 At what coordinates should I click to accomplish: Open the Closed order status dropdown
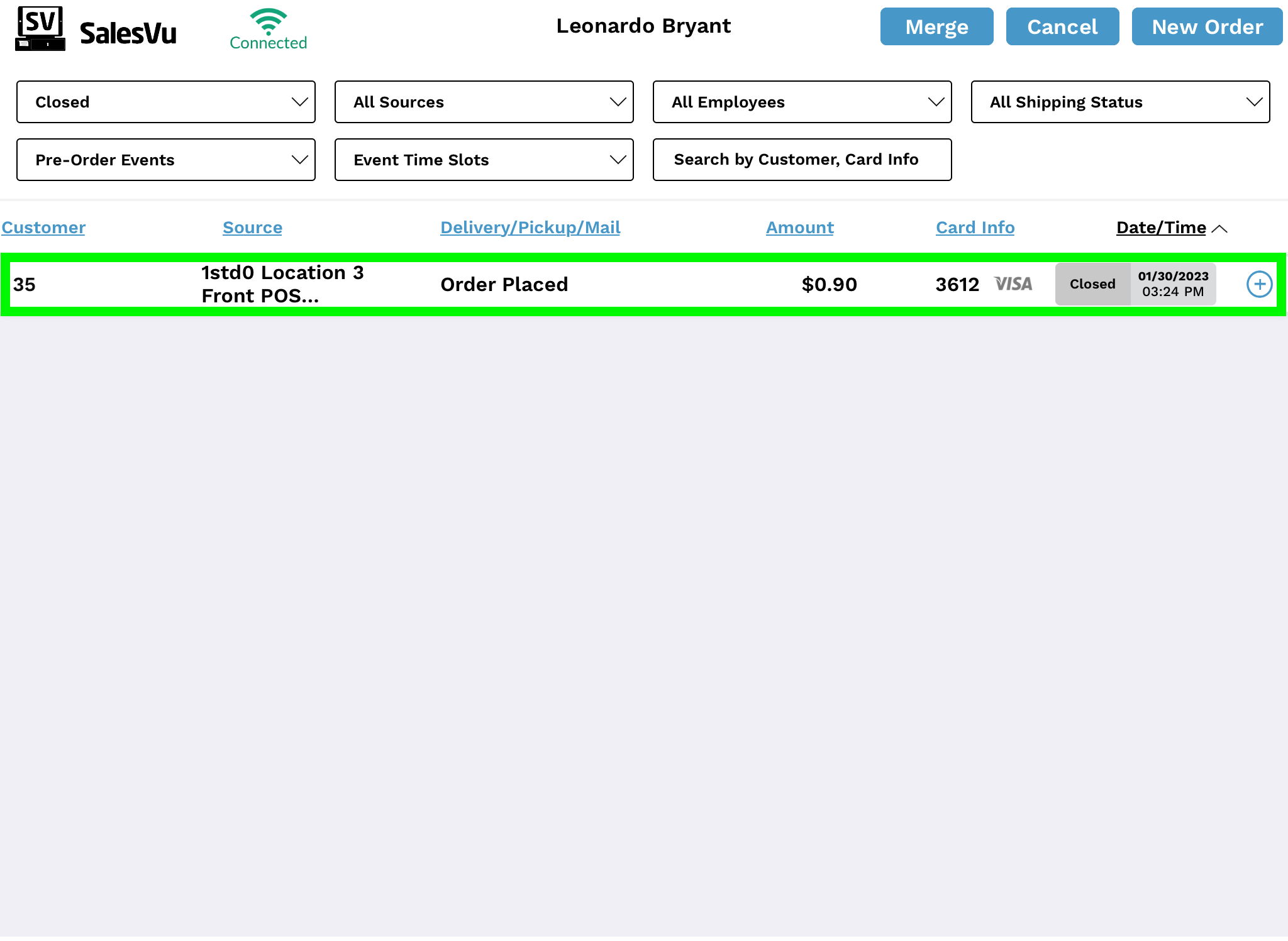pos(166,102)
